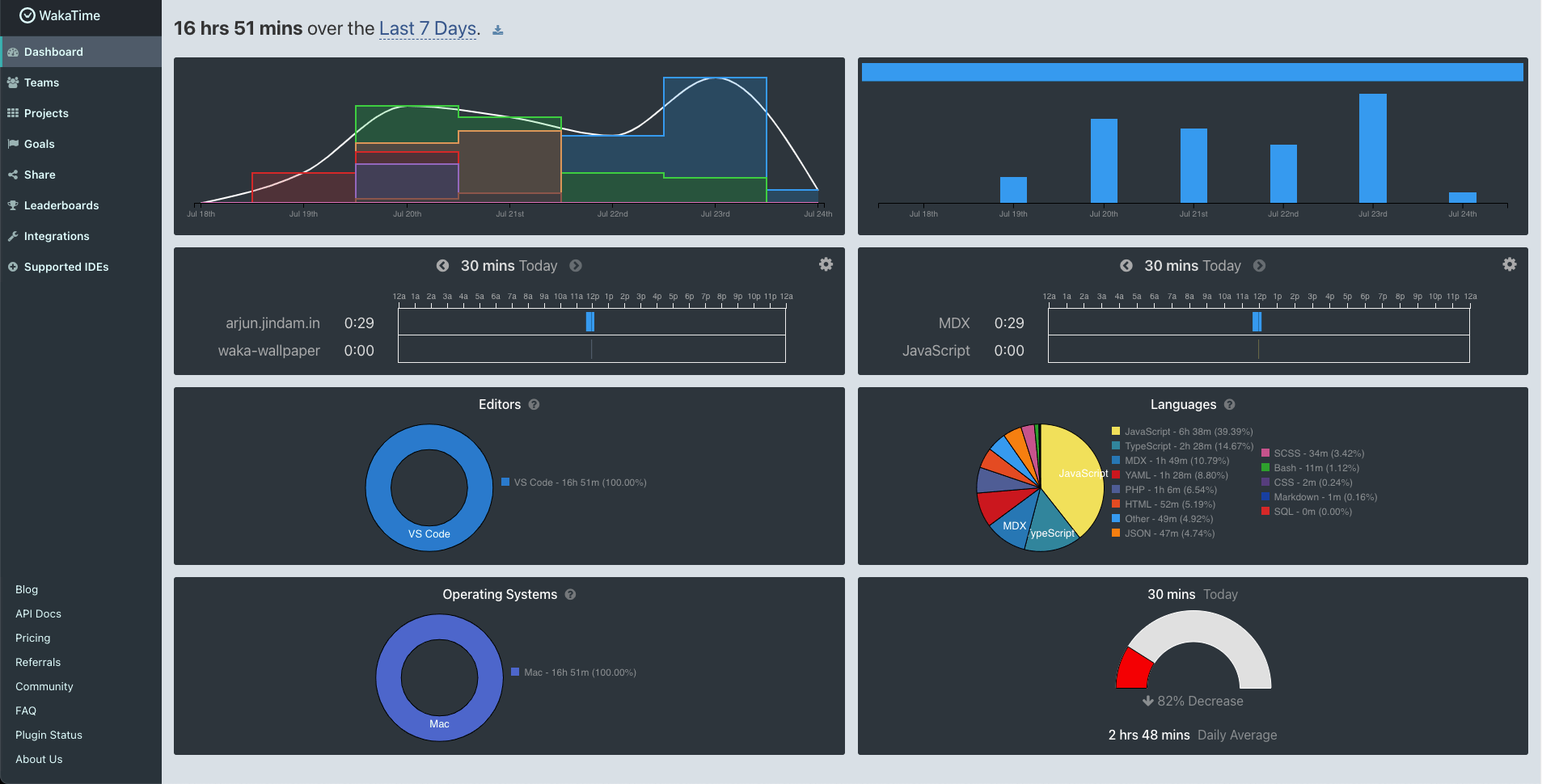Visit the API Docs page
Screen dimensions: 1542x784
point(38,613)
